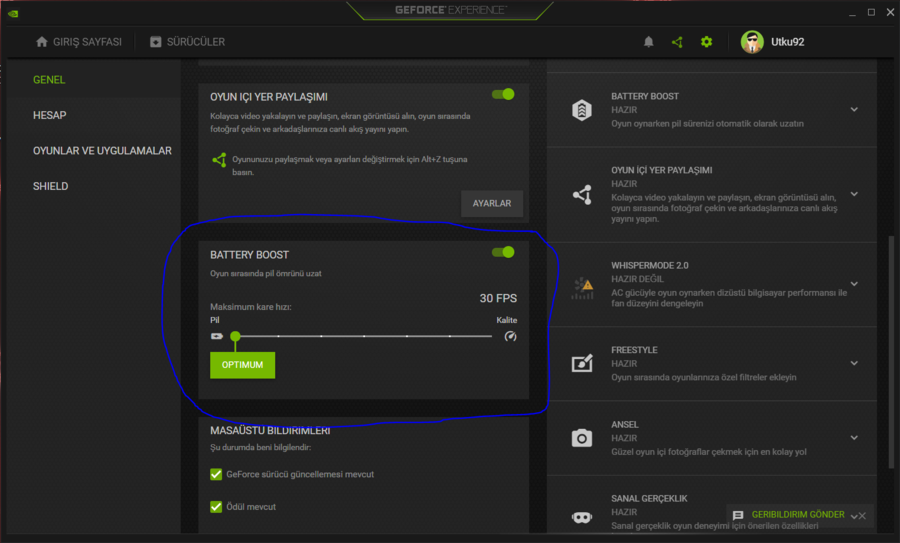Click the Masaüstü Bildirimleri heading
This screenshot has width=900, height=543.
click(270, 431)
